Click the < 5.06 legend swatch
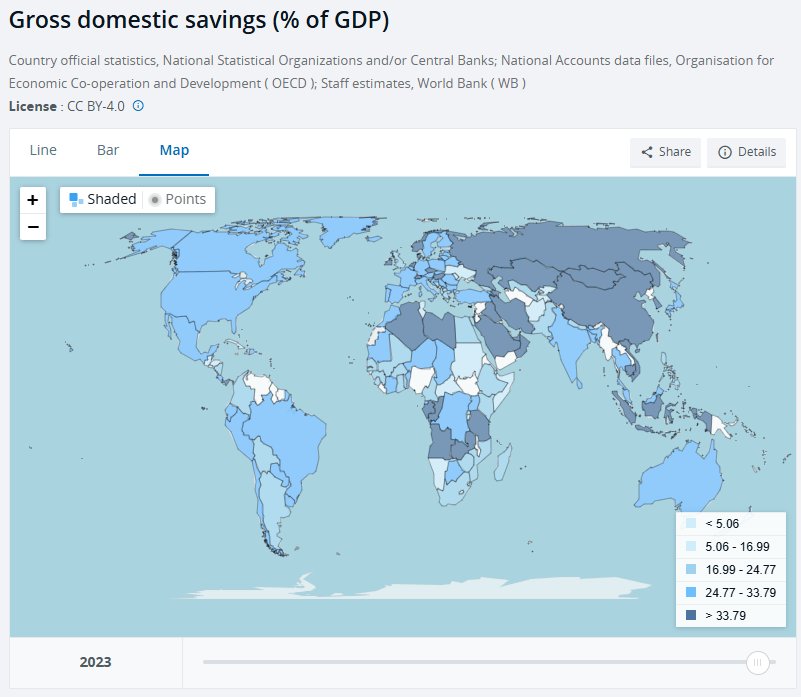The height and width of the screenshot is (697, 801). tap(691, 524)
